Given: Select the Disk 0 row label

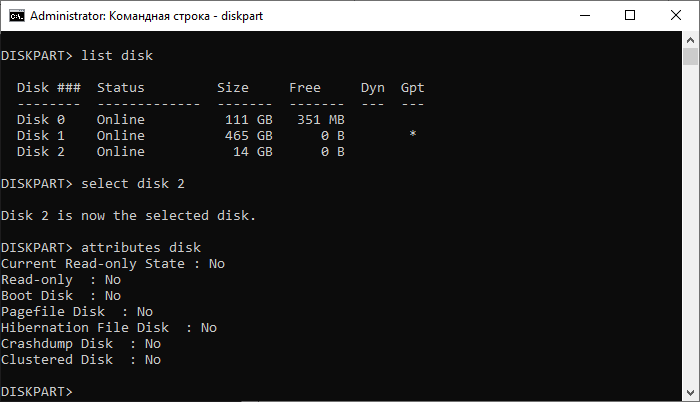Looking at the screenshot, I should pyautogui.click(x=41, y=119).
